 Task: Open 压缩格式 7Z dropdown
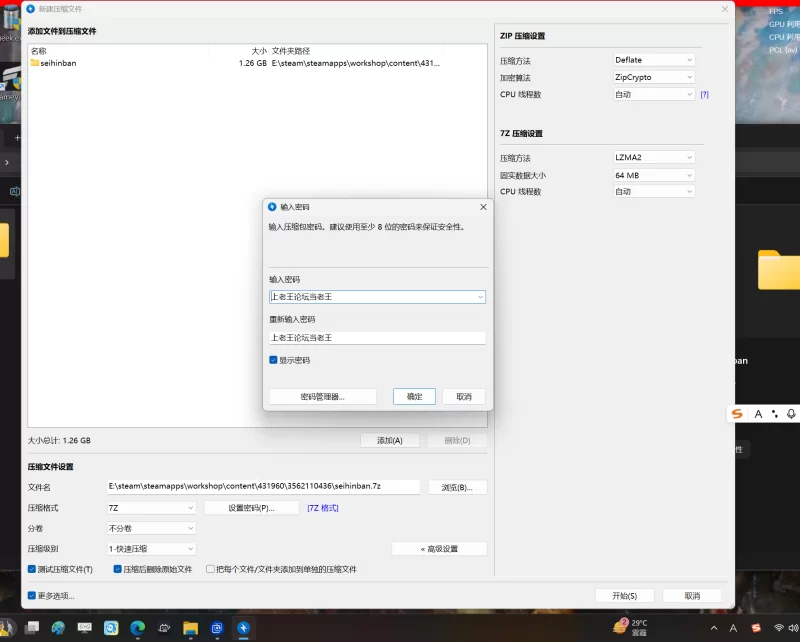tap(151, 508)
